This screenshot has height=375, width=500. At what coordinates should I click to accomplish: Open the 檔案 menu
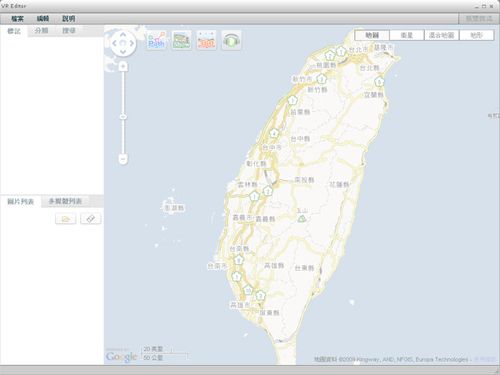tap(17, 19)
